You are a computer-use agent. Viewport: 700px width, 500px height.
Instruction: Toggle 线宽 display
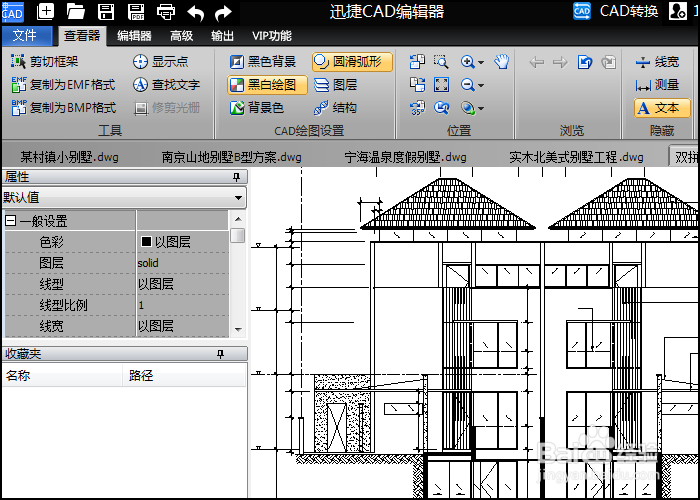point(657,62)
